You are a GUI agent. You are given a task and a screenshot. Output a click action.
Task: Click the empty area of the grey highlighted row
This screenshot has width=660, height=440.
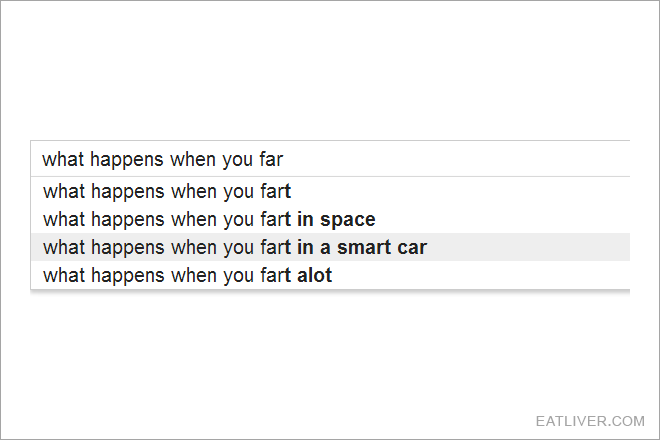pyautogui.click(x=528, y=247)
